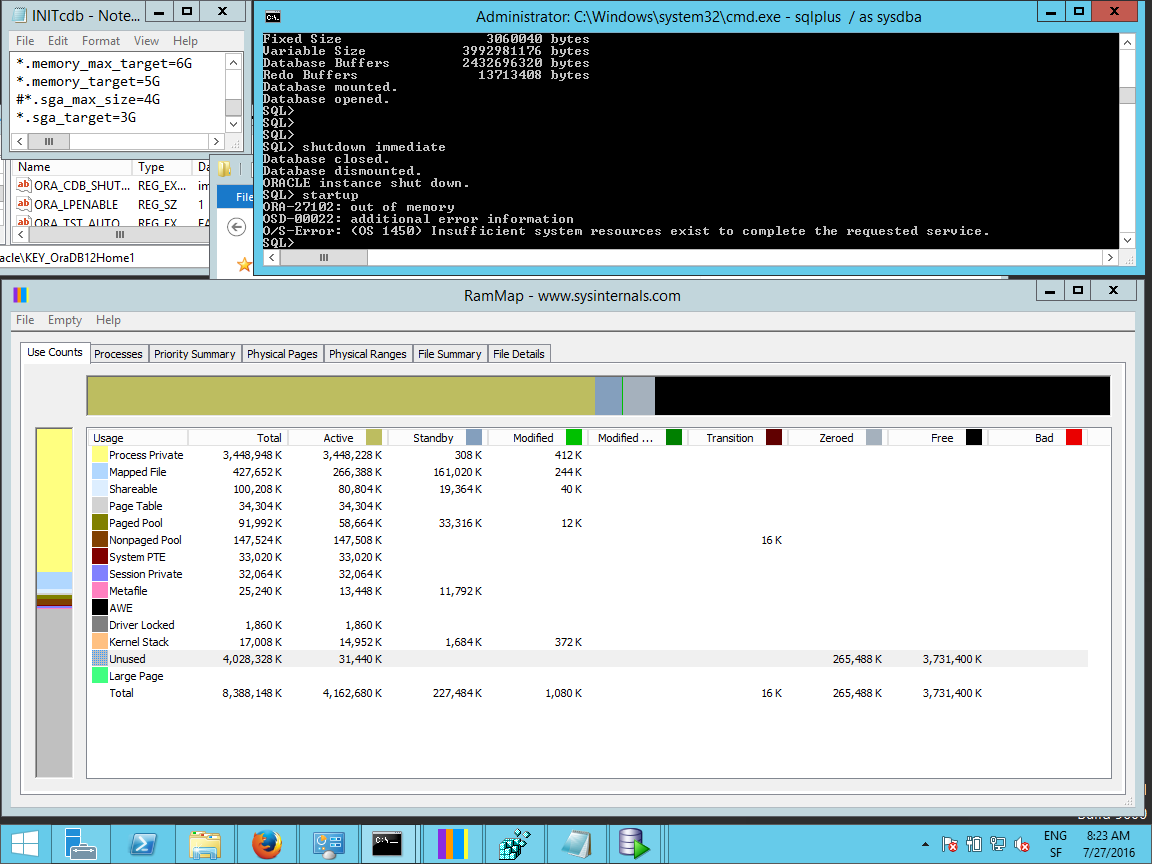Image resolution: width=1152 pixels, height=864 pixels.
Task: Click the Active column header
Action: [337, 437]
